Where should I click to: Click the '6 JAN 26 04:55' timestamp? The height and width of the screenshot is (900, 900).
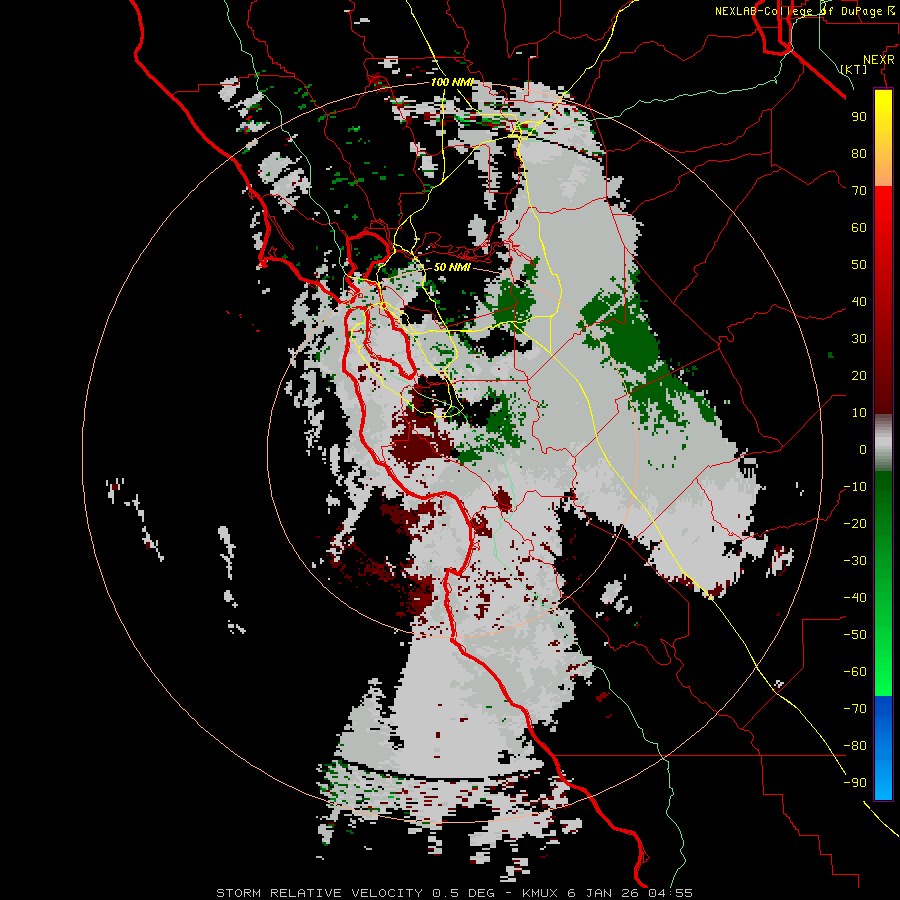pos(630,893)
